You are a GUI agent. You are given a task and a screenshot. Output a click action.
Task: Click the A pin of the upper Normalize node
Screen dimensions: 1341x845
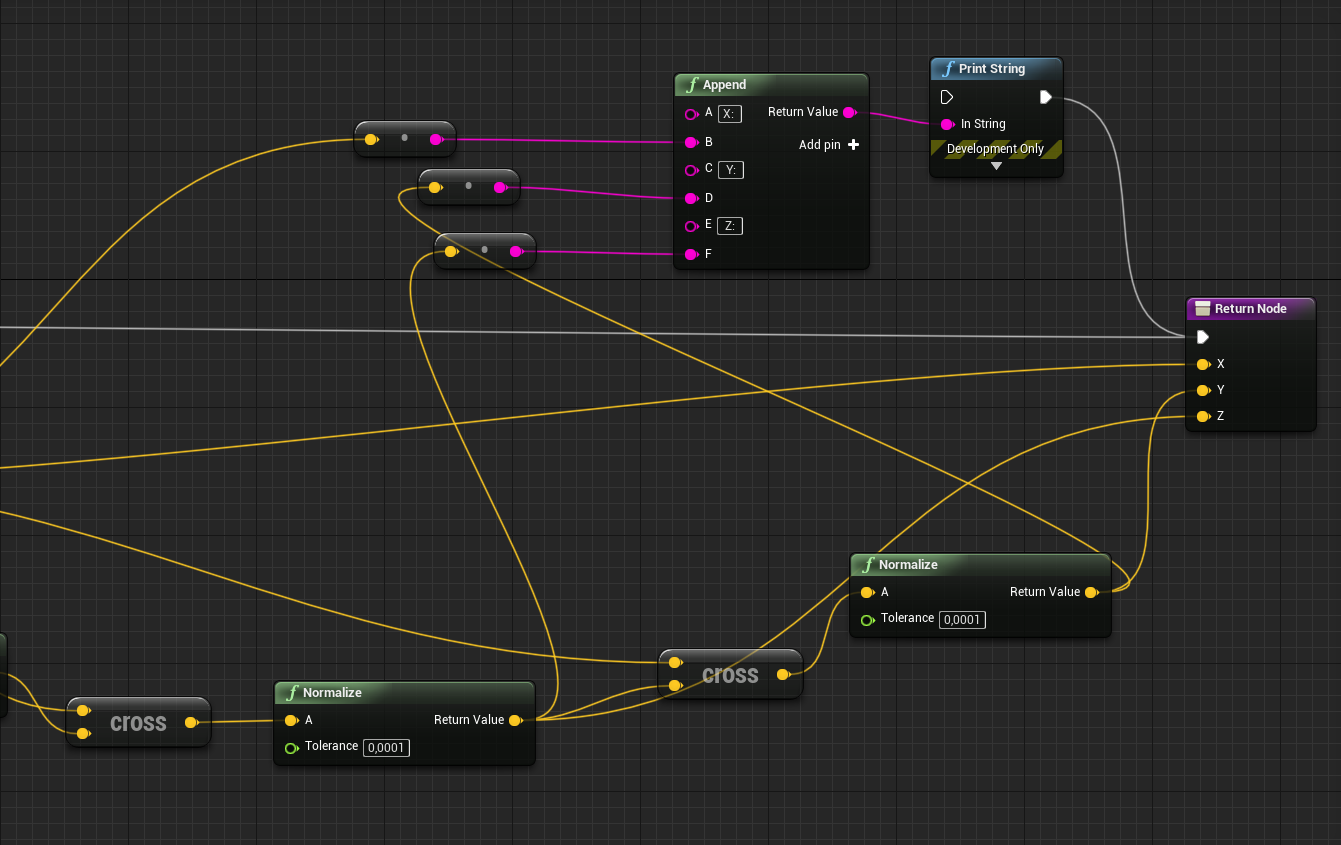tap(867, 592)
